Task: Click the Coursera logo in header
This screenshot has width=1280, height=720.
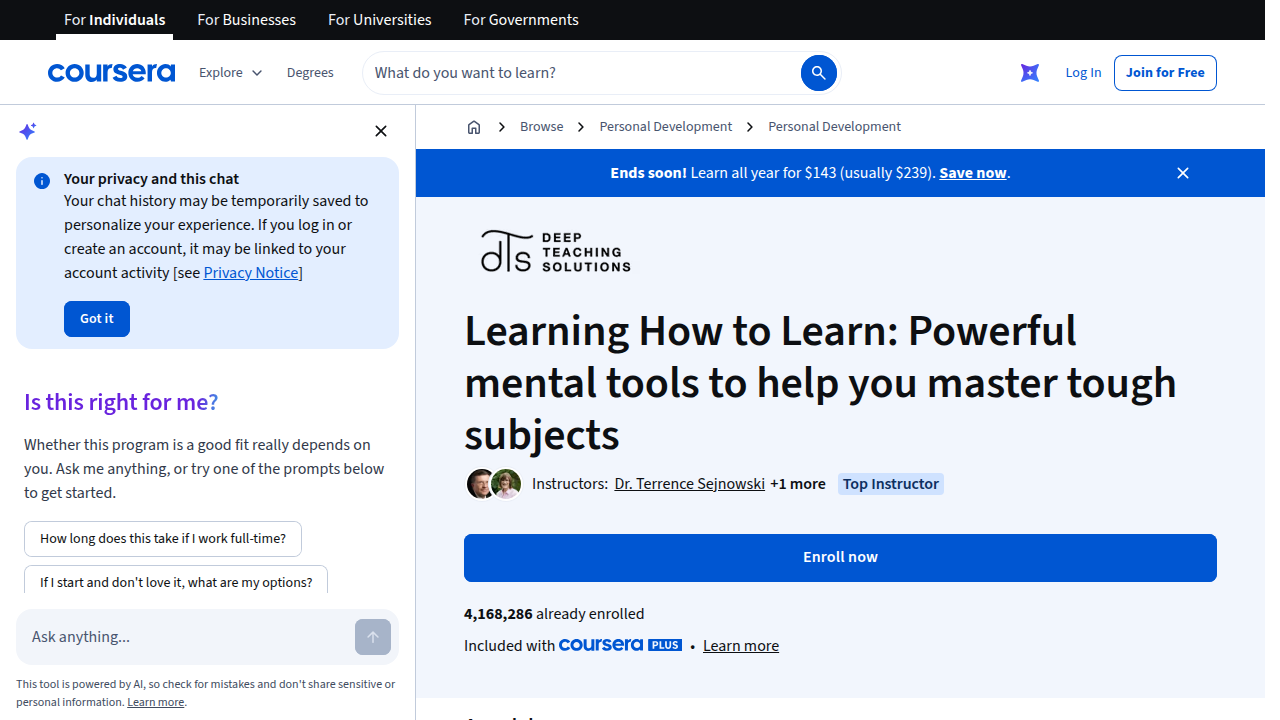Action: [x=111, y=73]
